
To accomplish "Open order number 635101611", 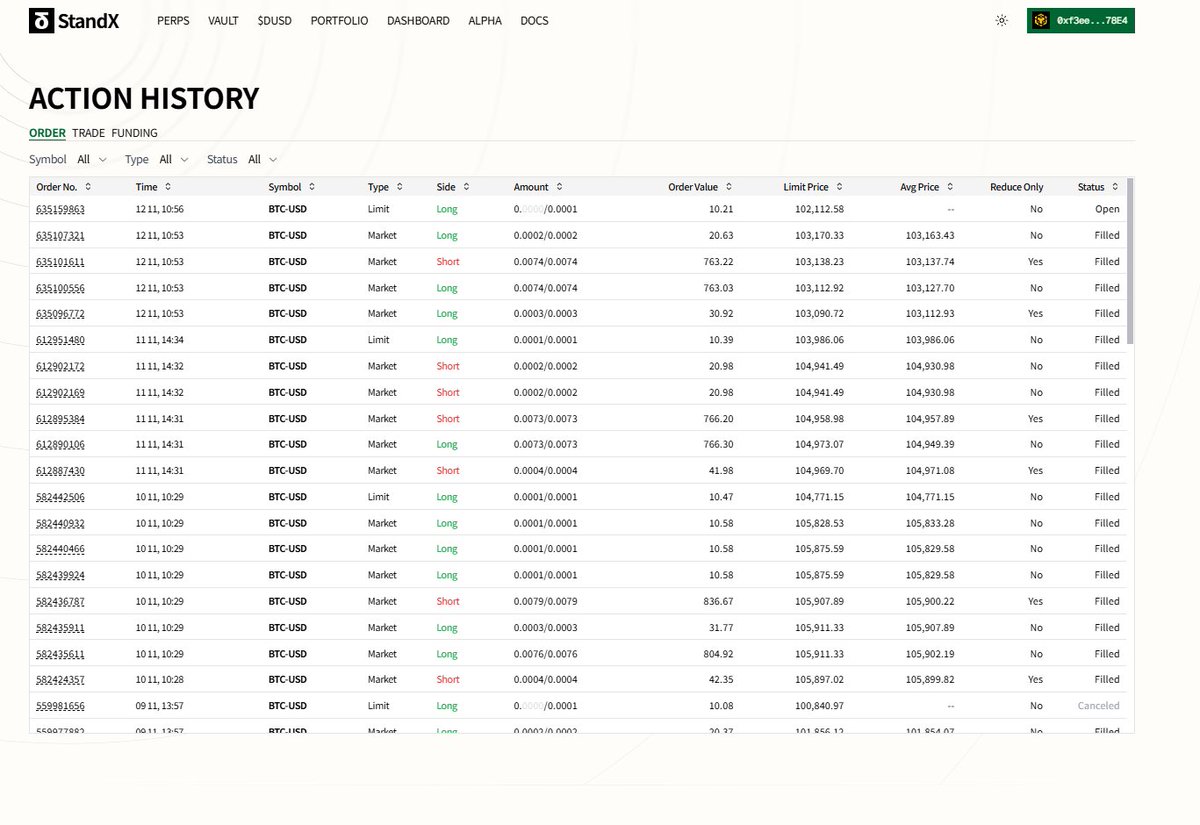I will (x=60, y=262).
